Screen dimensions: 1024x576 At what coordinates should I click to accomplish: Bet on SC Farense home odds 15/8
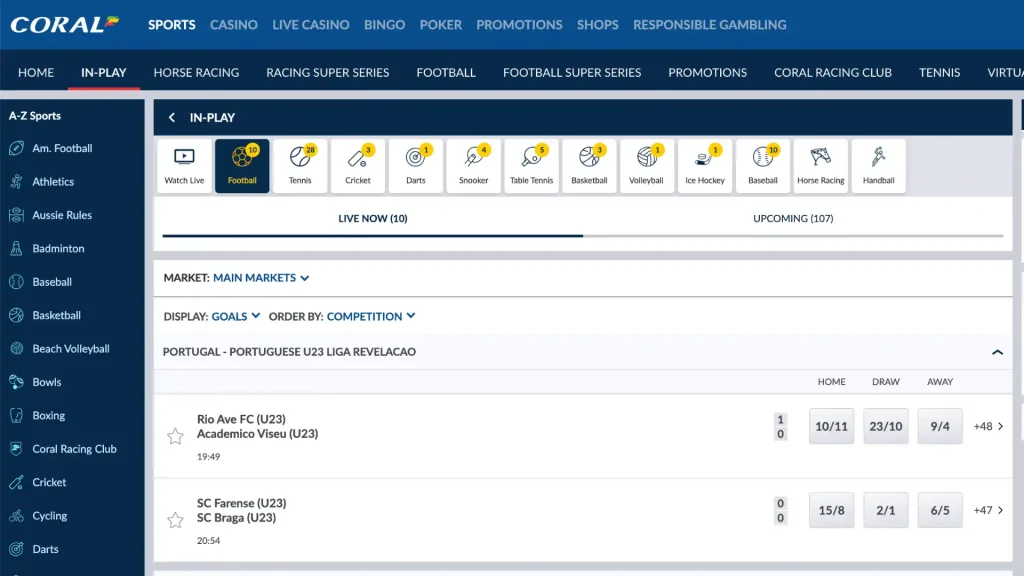coord(831,510)
